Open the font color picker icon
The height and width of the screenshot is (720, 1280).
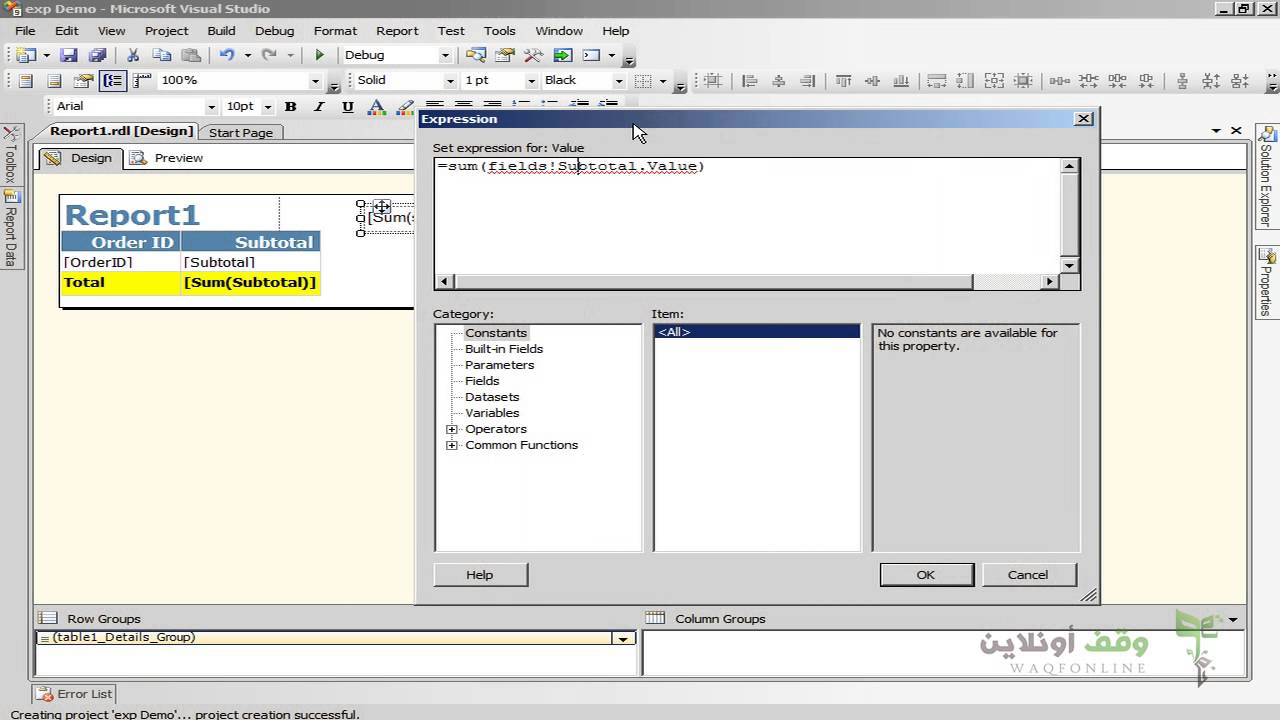(377, 106)
